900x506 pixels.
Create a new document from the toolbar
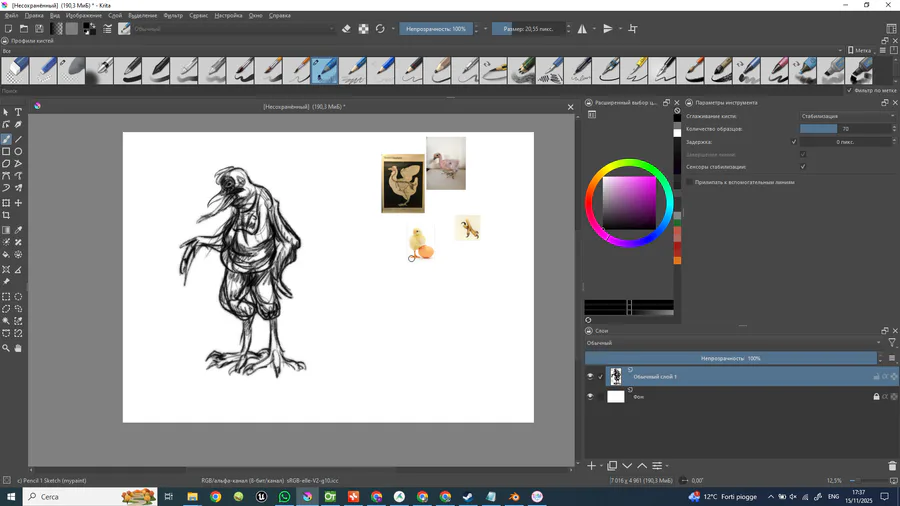tap(9, 29)
